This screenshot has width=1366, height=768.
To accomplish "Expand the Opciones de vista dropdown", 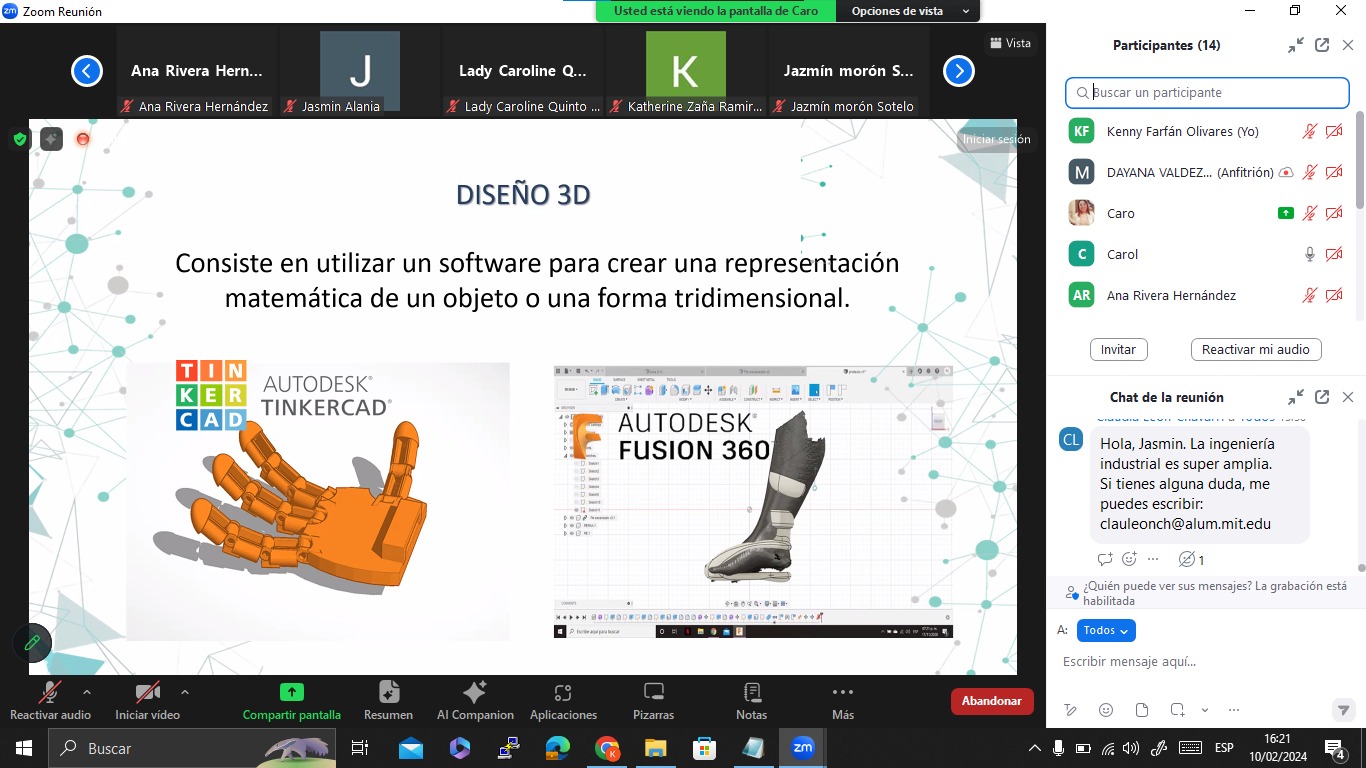I will click(x=909, y=11).
